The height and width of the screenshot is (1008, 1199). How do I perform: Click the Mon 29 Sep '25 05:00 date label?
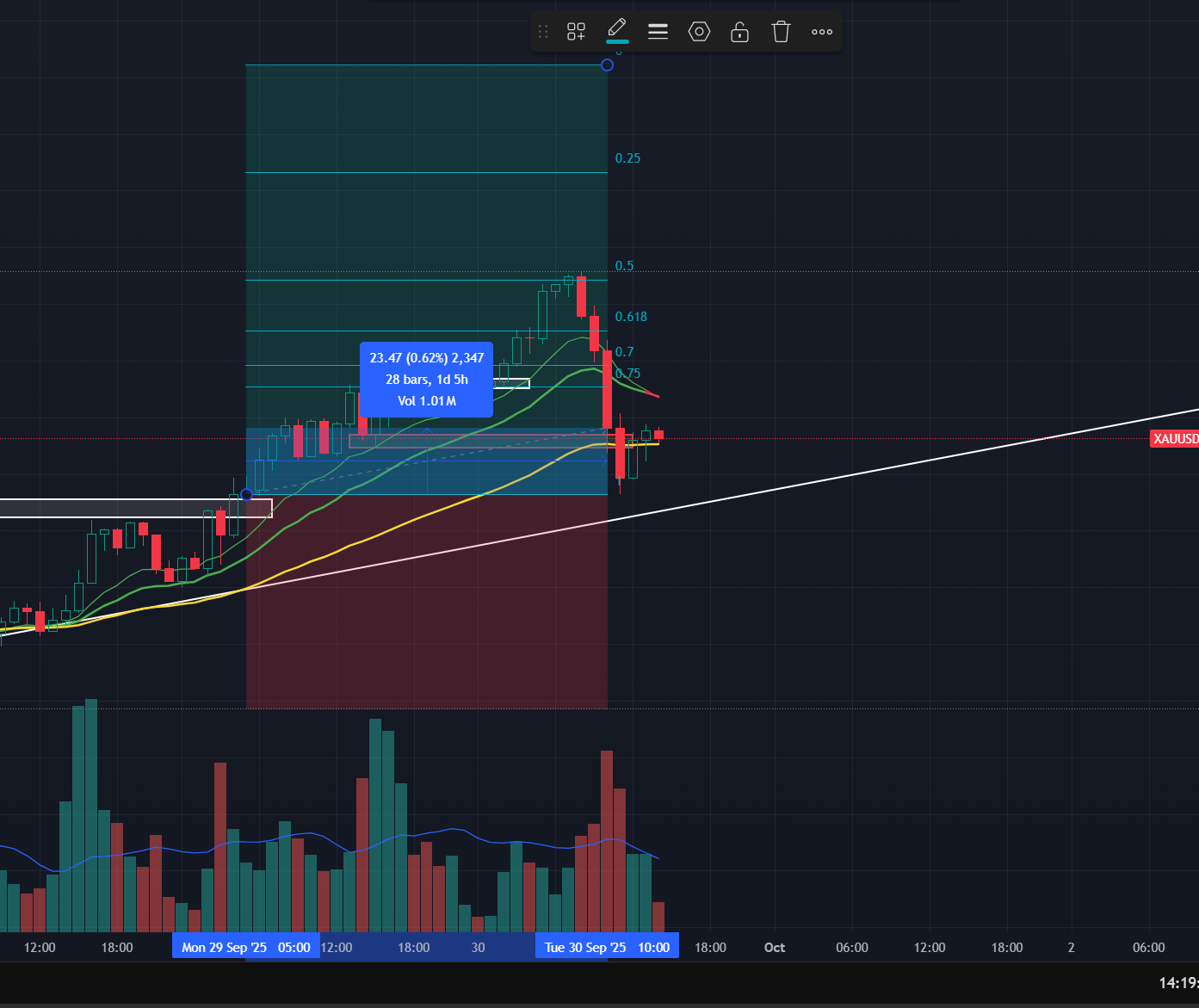(x=246, y=947)
